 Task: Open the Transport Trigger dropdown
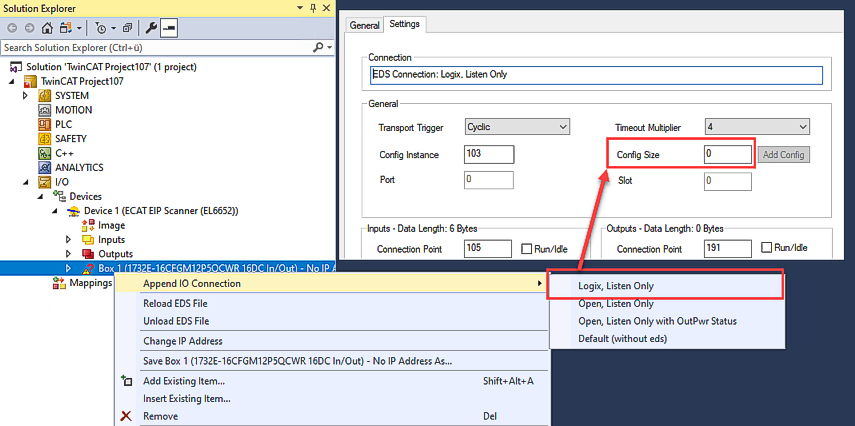(x=517, y=127)
